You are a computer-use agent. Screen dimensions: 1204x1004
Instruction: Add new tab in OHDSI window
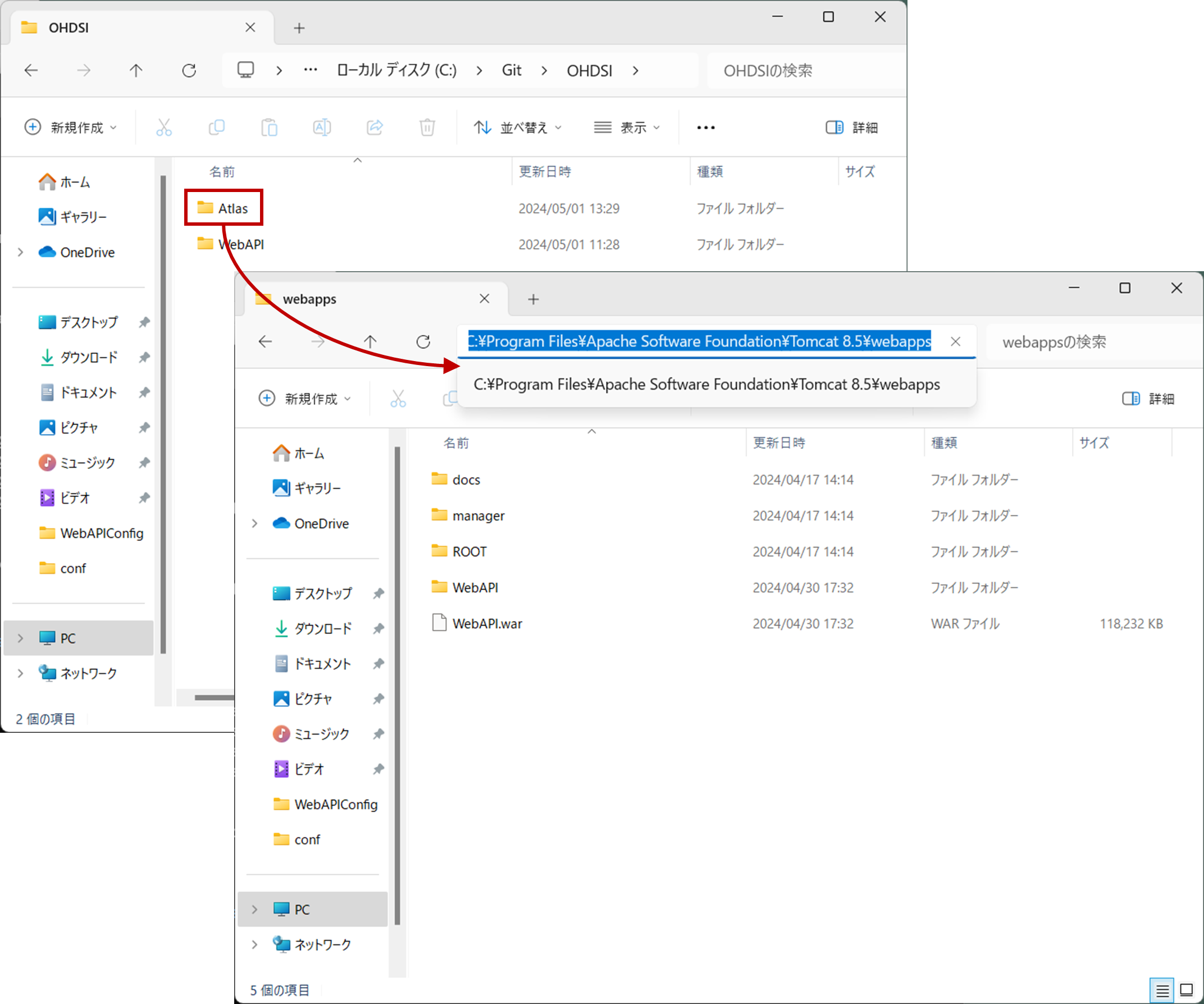coord(299,28)
